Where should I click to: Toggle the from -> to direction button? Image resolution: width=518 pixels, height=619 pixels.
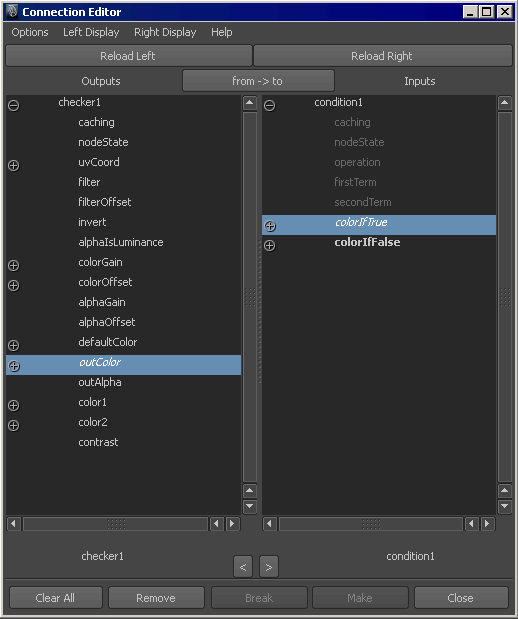pos(258,81)
